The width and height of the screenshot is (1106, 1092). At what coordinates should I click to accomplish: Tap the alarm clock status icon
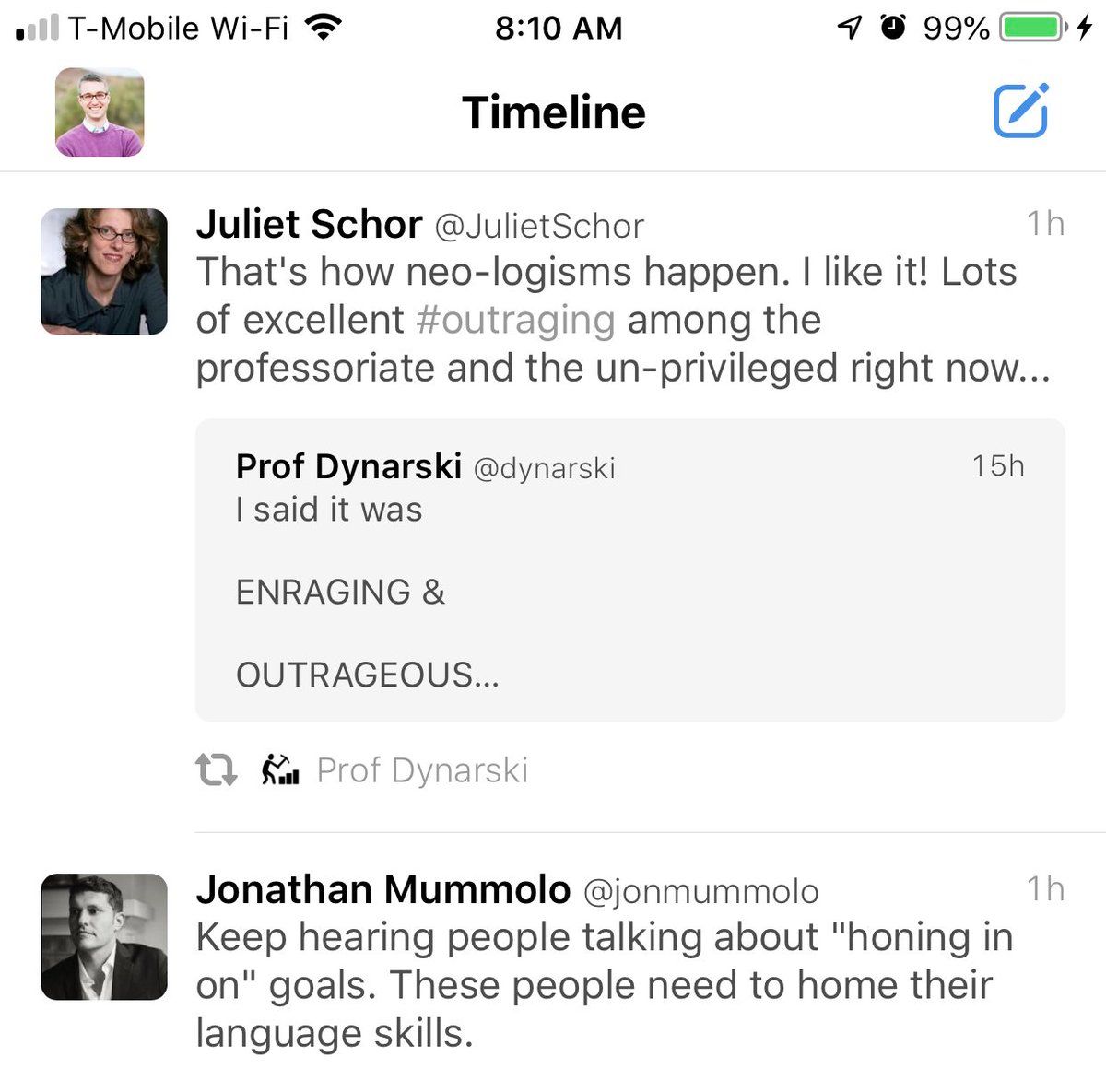[892, 28]
